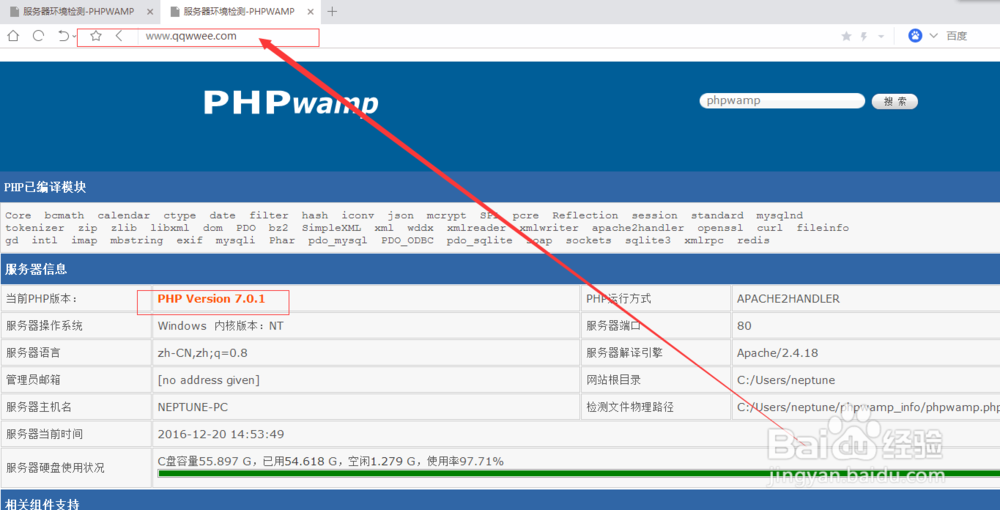Viewport: 1000px width, 510px height.
Task: Click the 服务器解译引擎 label
Action: click(x=622, y=353)
